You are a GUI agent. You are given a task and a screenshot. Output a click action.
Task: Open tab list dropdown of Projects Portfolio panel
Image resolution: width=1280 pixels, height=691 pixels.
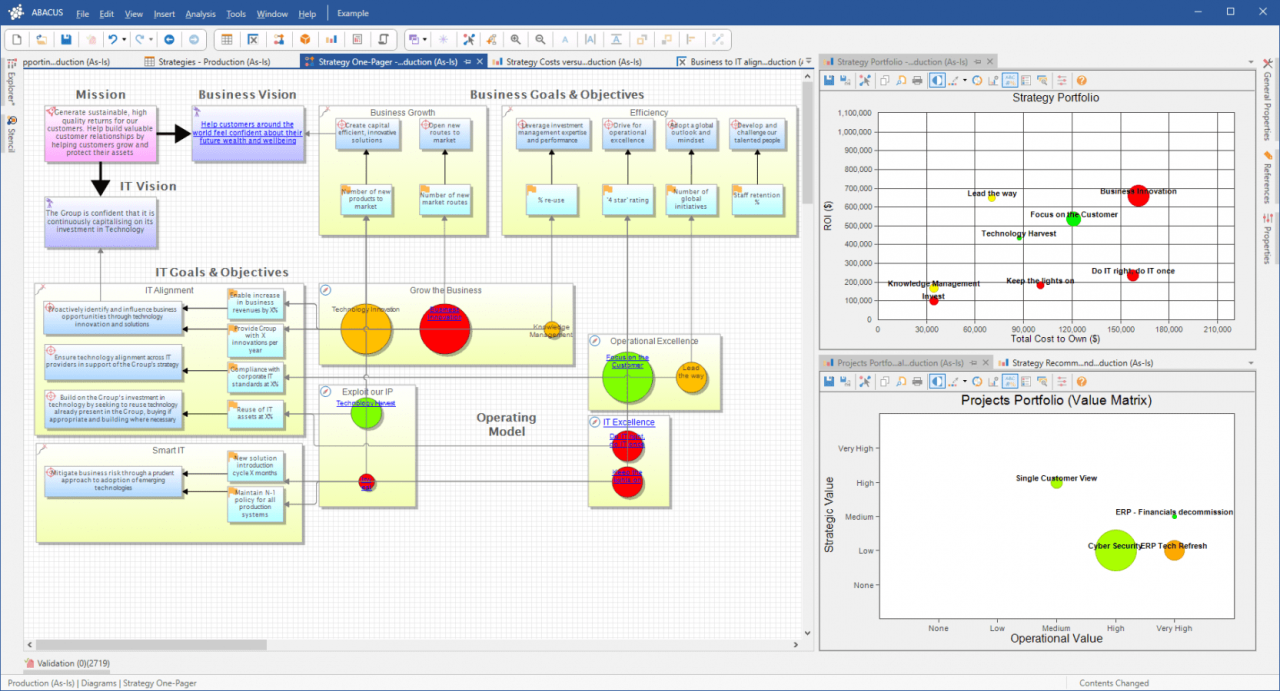pos(1249,362)
